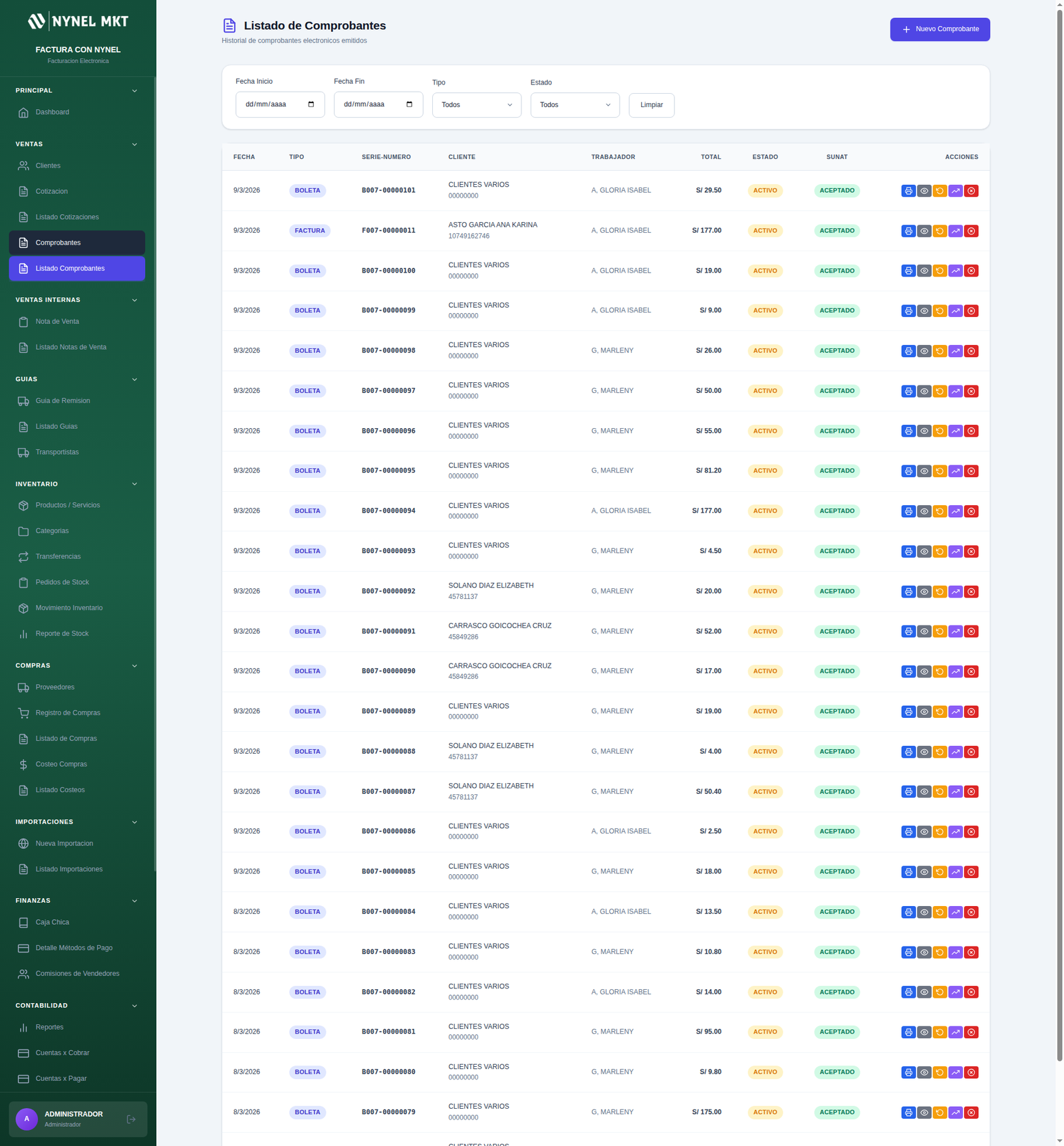Print the boleta B007-00000092

click(x=908, y=592)
